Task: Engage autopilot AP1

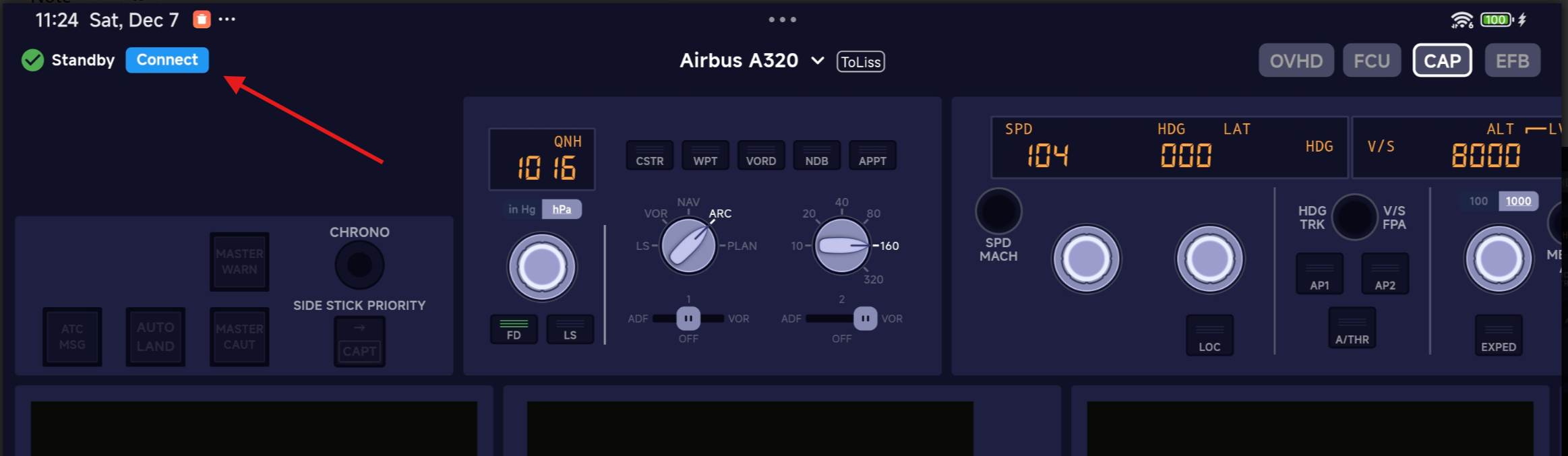Action: pyautogui.click(x=1319, y=274)
